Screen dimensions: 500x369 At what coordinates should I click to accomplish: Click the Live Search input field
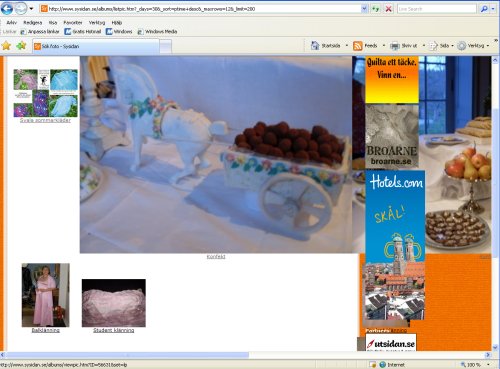point(437,9)
